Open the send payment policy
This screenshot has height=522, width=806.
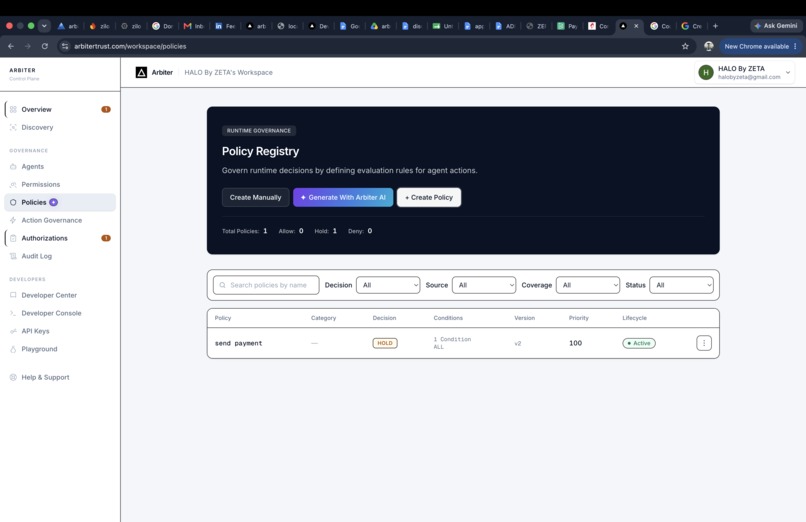pyautogui.click(x=239, y=343)
